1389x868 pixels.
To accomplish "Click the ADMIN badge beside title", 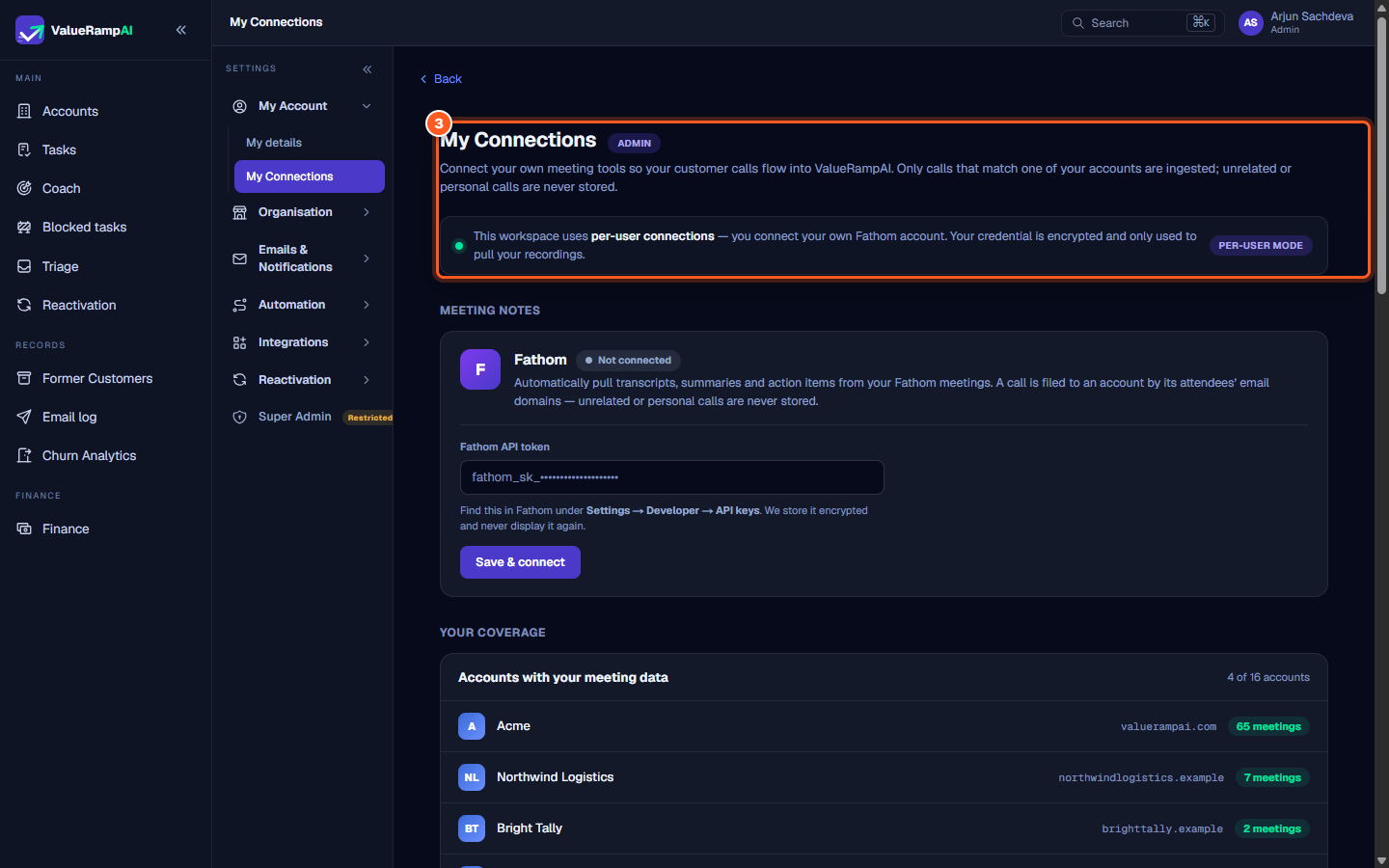I will coord(634,143).
